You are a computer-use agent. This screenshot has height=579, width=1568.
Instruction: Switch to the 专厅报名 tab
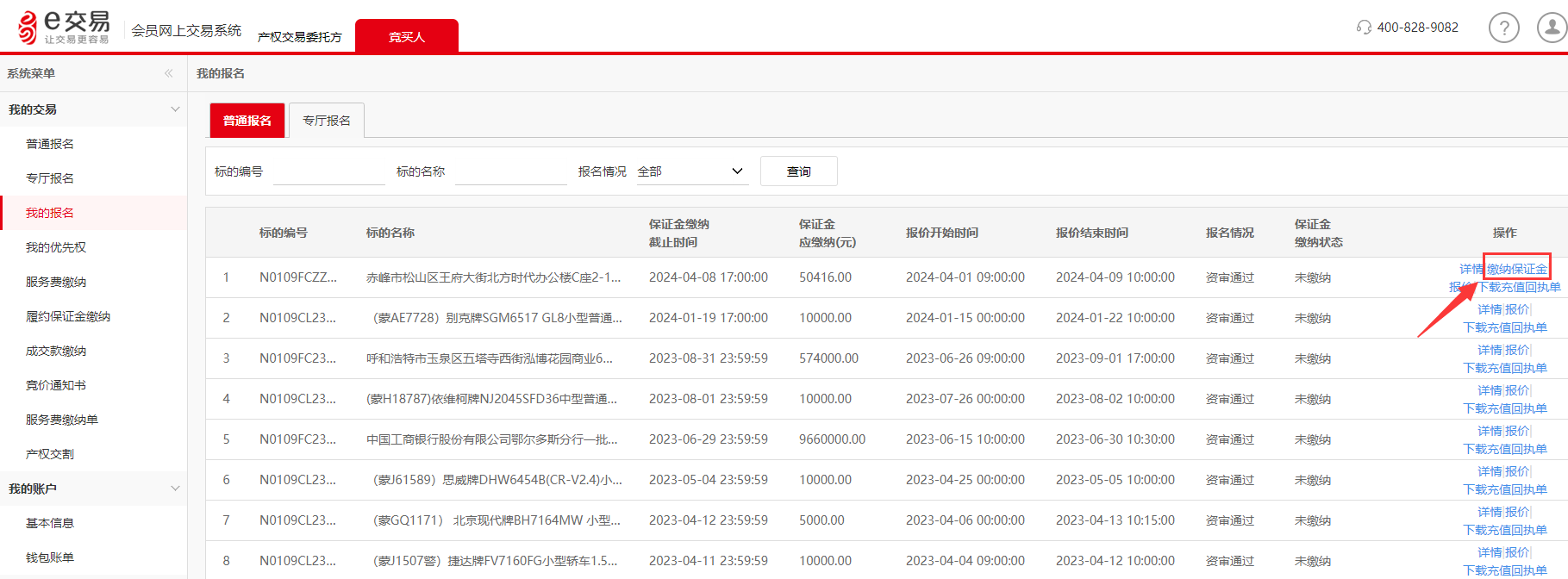[327, 121]
